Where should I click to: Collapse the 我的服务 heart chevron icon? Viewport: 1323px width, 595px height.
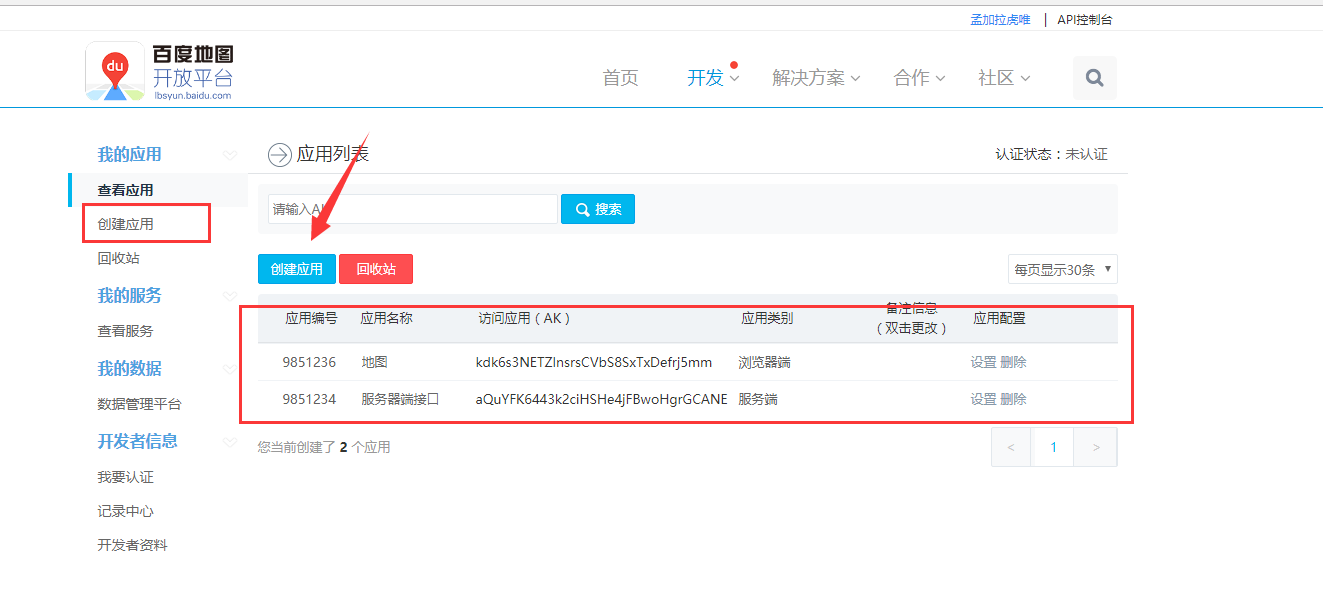(230, 296)
